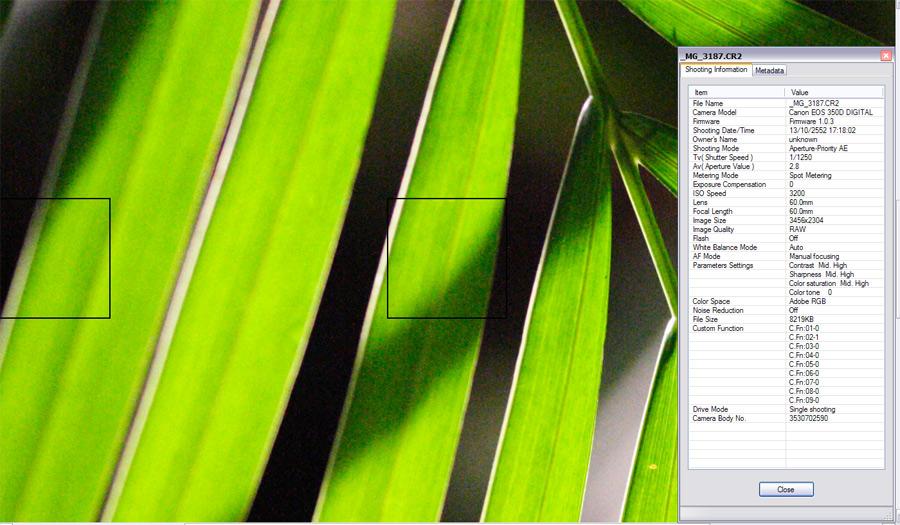Click the Item column header
900x525 pixels.
[x=737, y=92]
